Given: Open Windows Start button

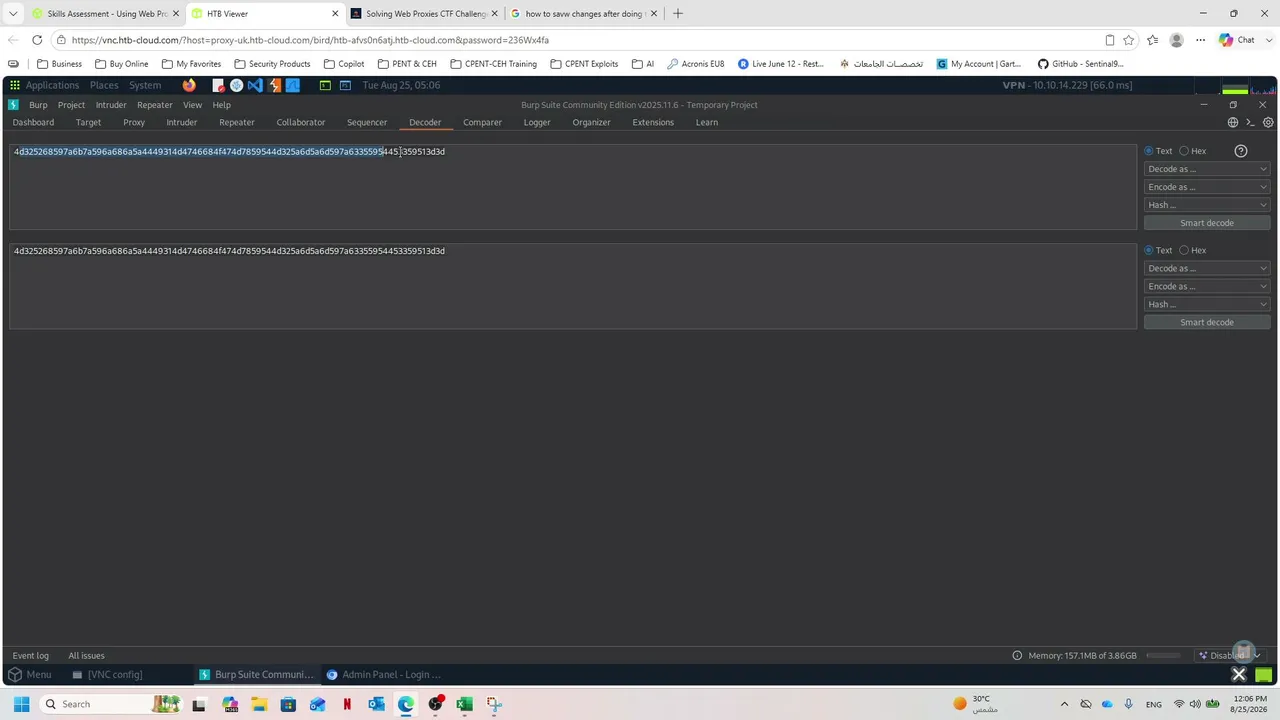Looking at the screenshot, I should coord(21,704).
